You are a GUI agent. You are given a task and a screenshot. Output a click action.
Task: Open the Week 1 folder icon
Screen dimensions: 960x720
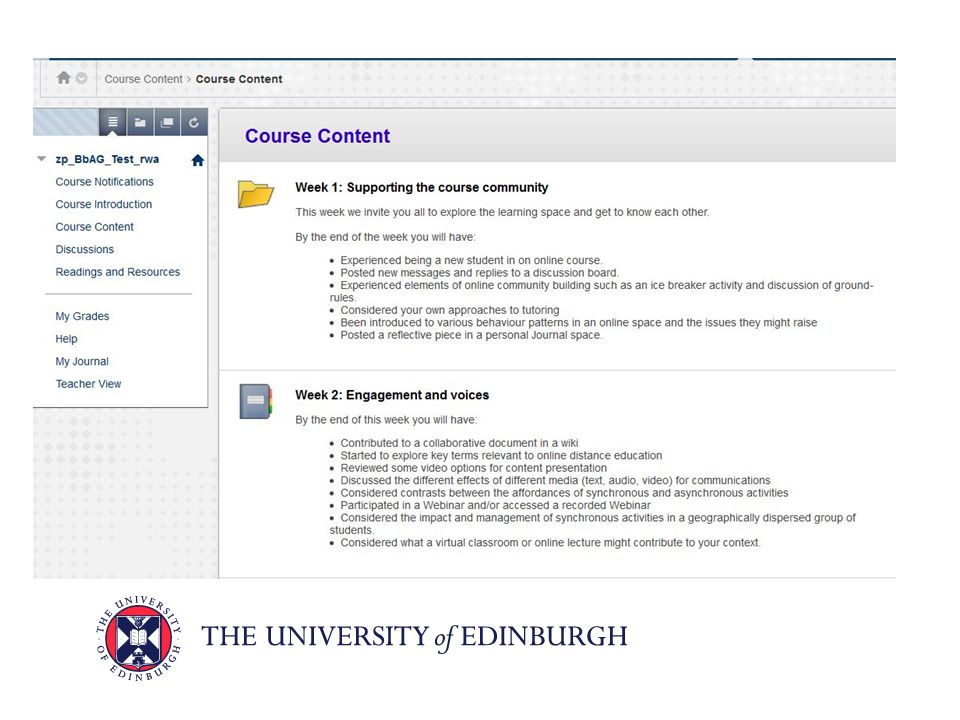tap(255, 194)
